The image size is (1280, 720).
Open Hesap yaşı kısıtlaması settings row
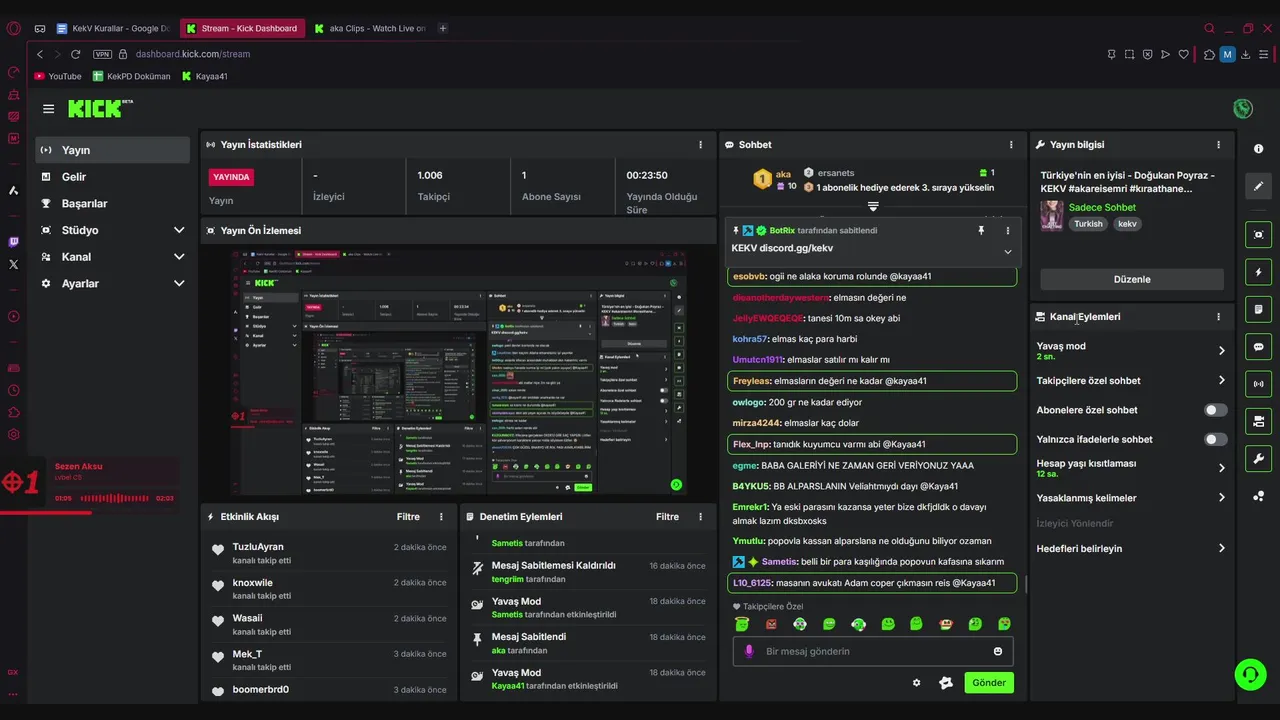(x=1131, y=468)
